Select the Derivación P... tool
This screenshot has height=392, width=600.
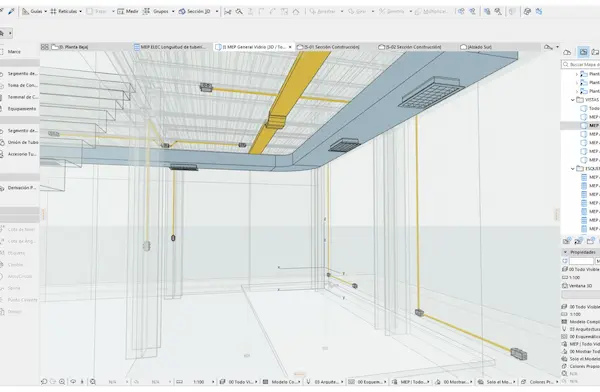tap(19, 188)
